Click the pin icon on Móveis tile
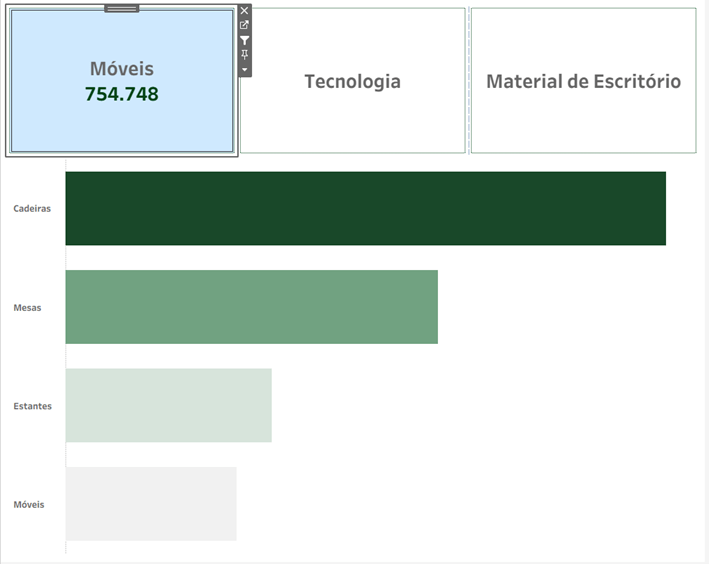 pyautogui.click(x=245, y=54)
